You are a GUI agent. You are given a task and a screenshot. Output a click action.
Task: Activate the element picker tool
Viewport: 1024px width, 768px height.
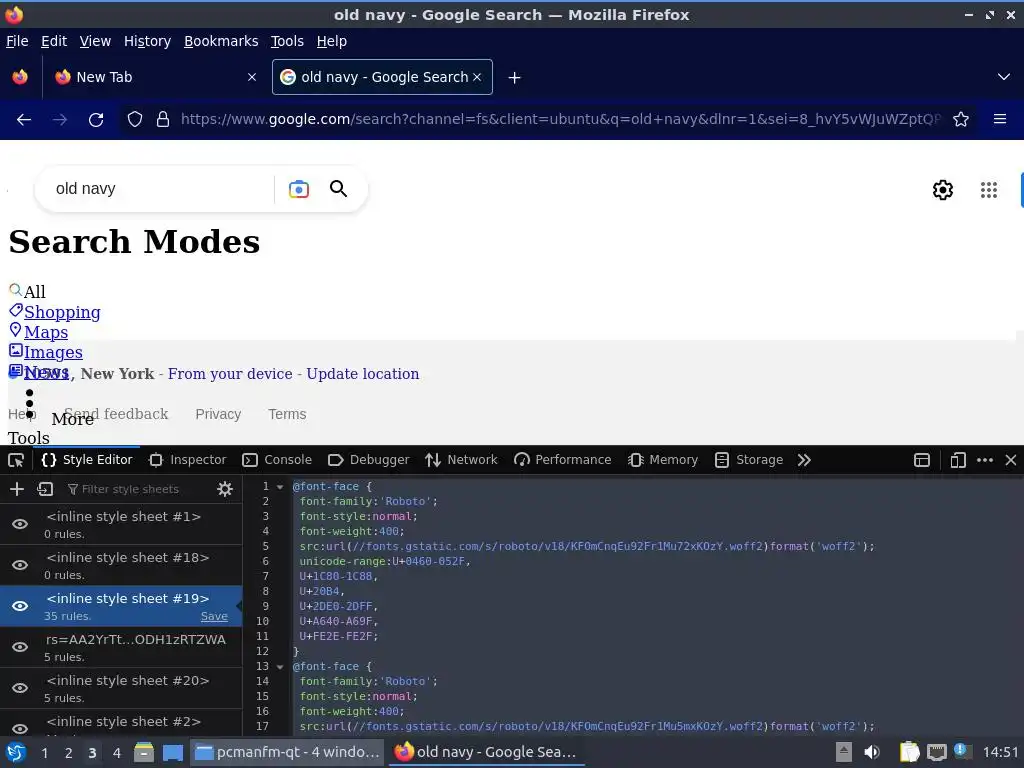(x=16, y=460)
